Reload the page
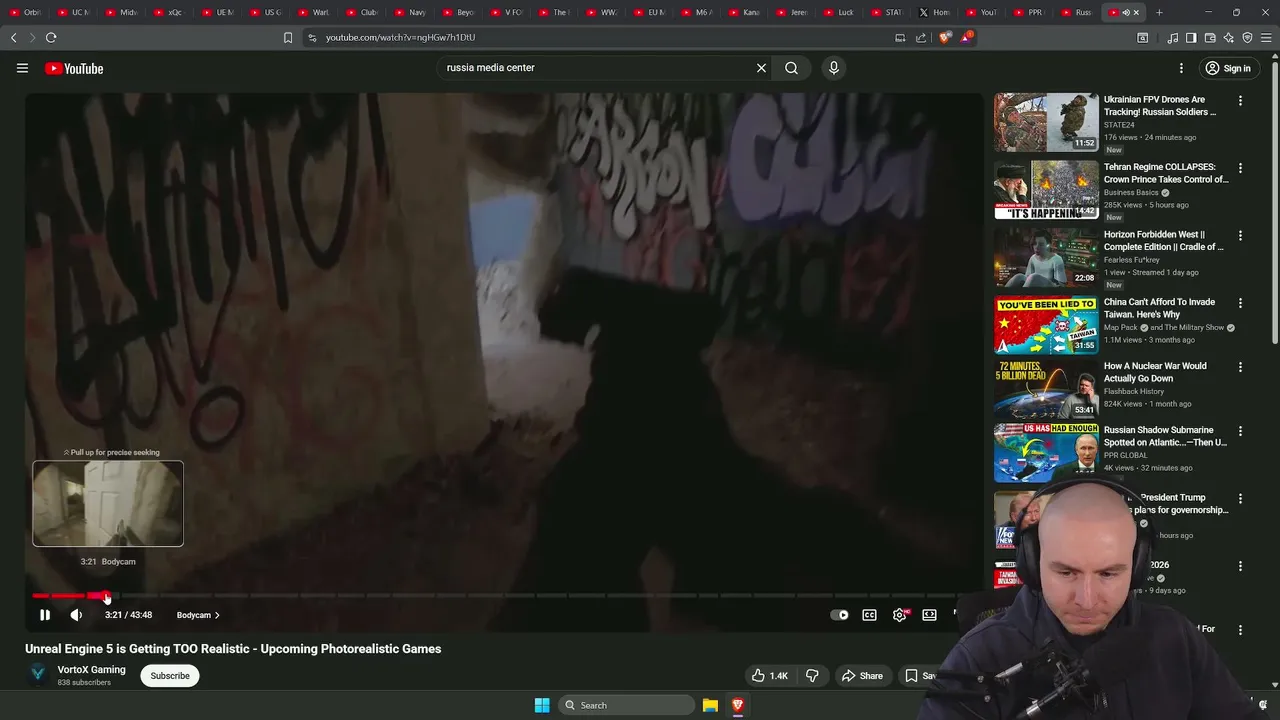 (51, 37)
